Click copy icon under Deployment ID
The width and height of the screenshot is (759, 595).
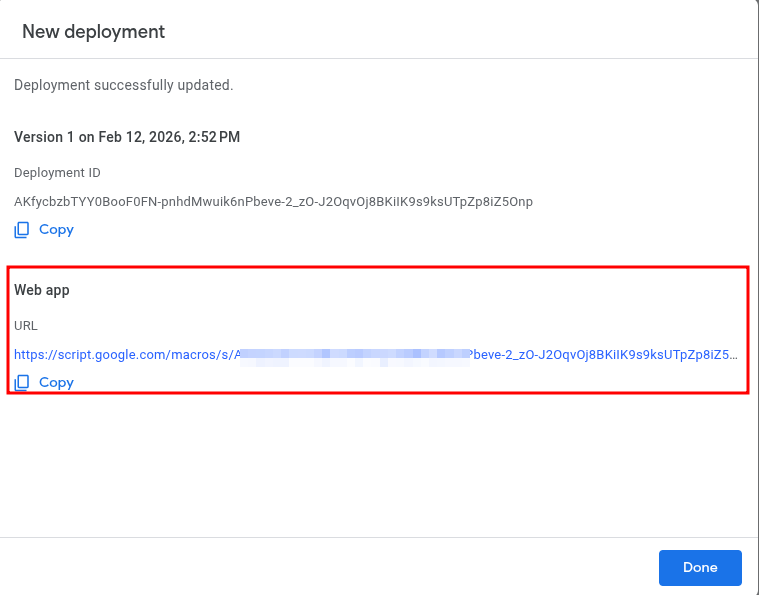click(22, 230)
